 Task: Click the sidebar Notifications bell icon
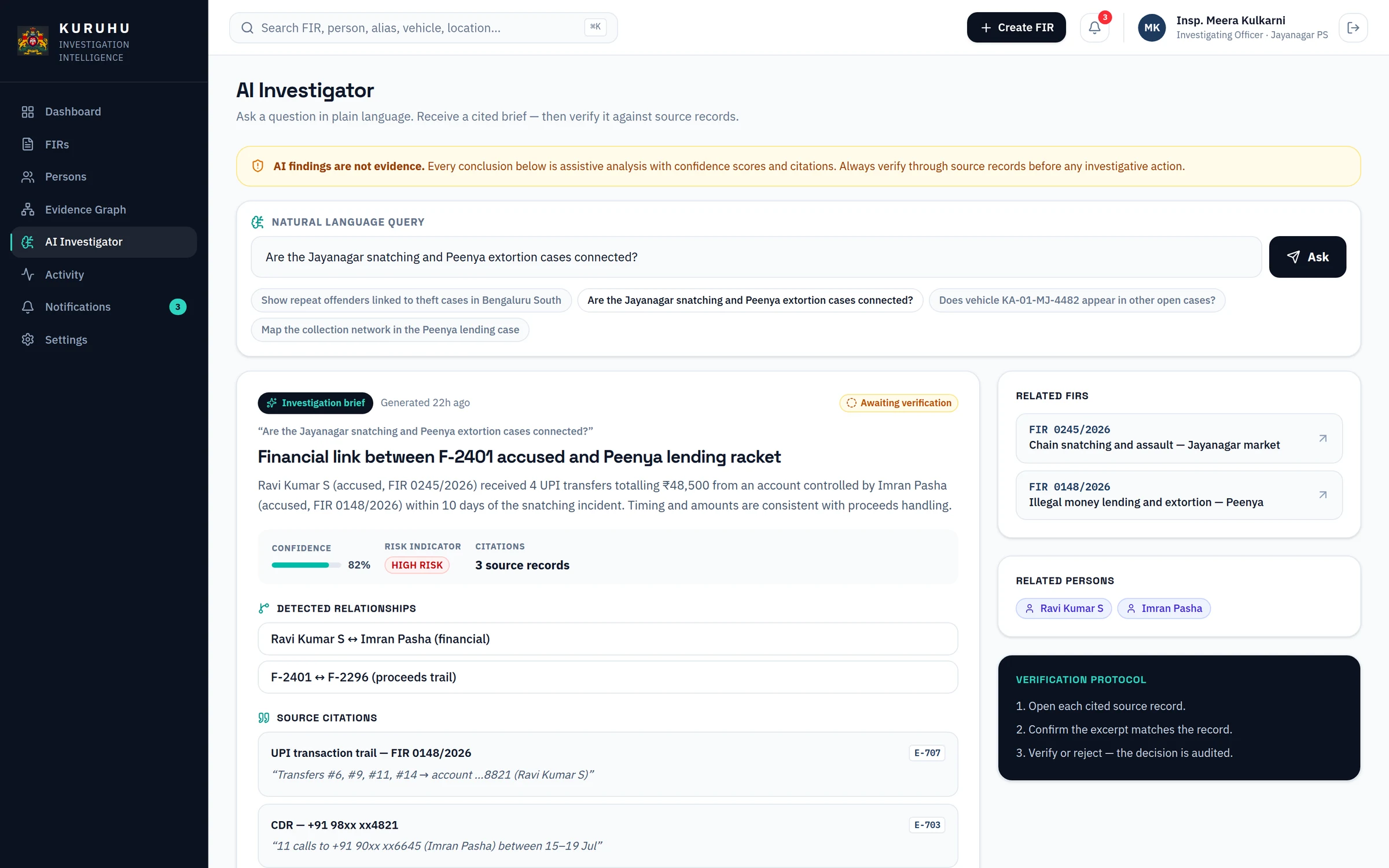point(28,307)
